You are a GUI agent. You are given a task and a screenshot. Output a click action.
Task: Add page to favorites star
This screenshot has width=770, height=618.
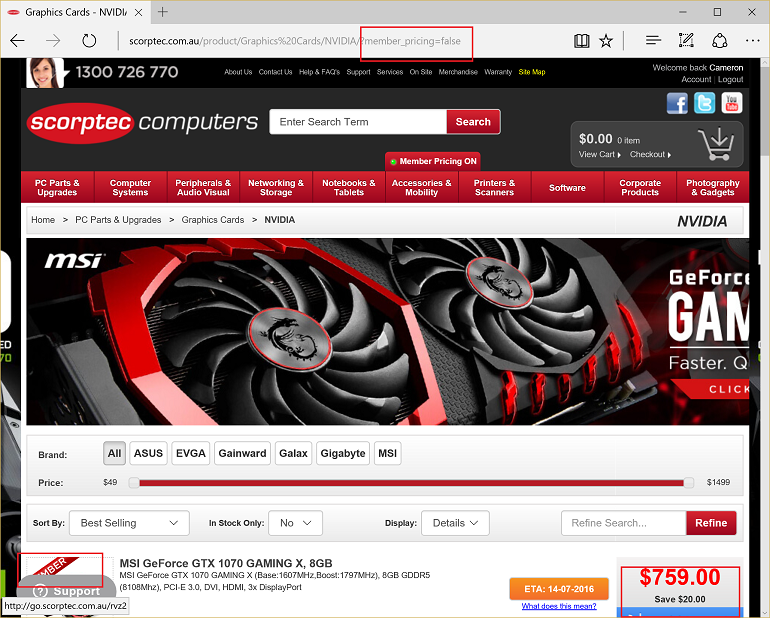click(606, 41)
